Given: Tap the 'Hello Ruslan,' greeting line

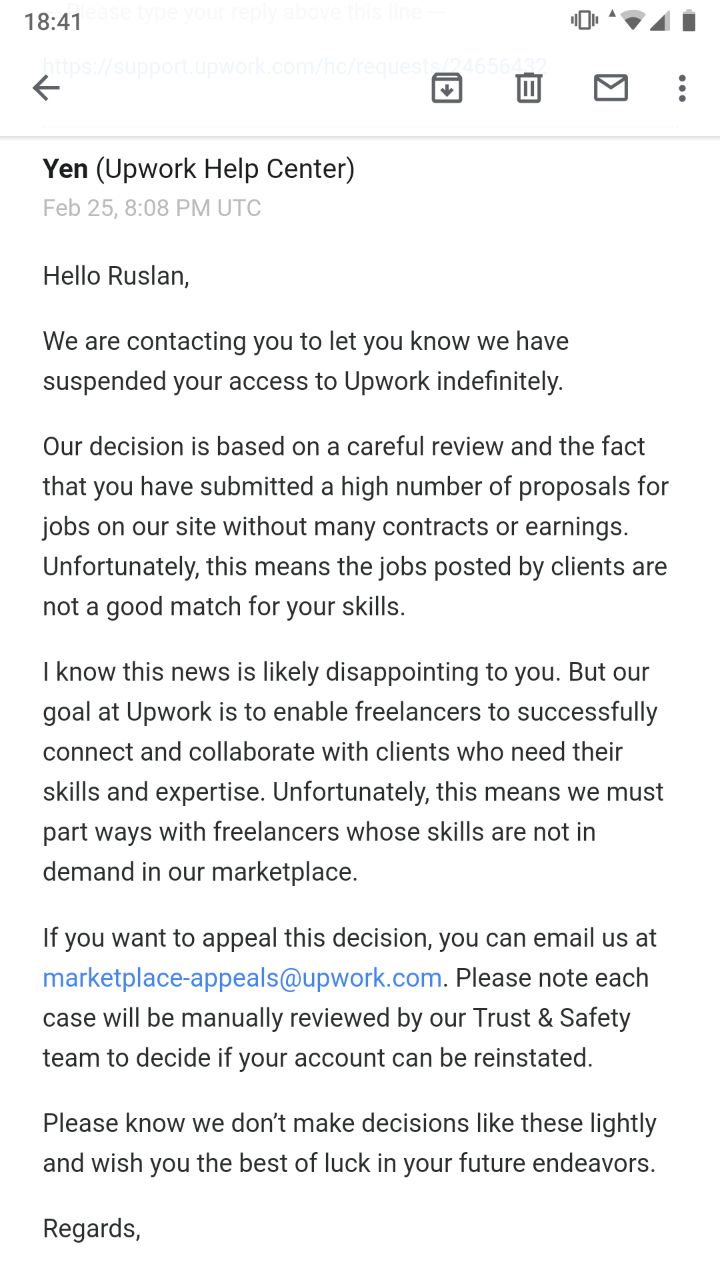Looking at the screenshot, I should (116, 276).
